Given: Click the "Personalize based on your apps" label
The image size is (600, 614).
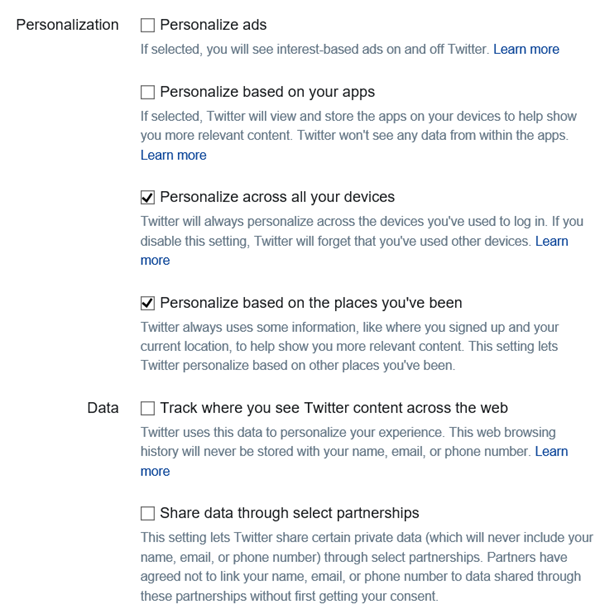Looking at the screenshot, I should coord(267,92).
